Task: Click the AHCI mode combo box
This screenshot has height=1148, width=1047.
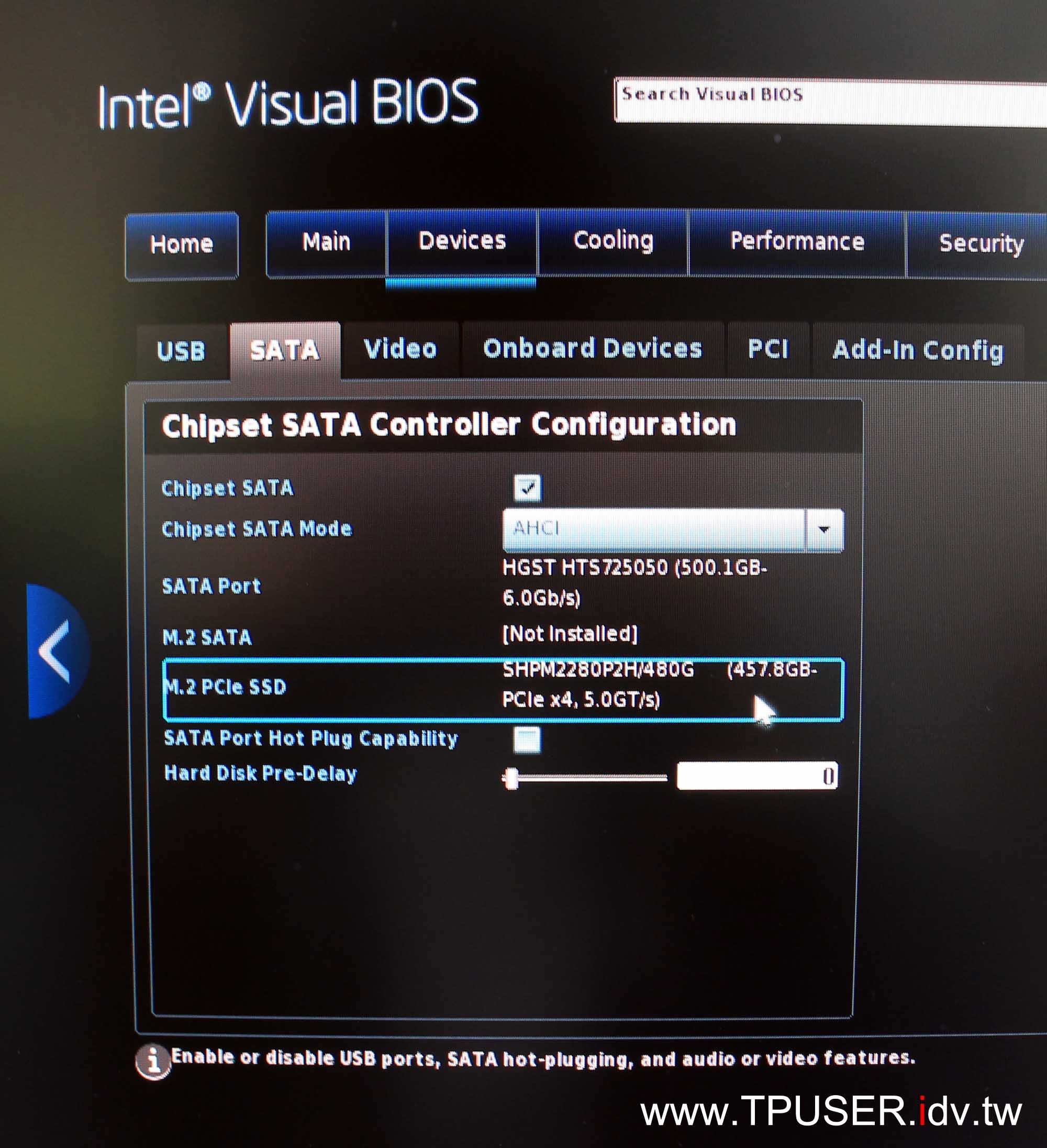Action: click(x=672, y=529)
